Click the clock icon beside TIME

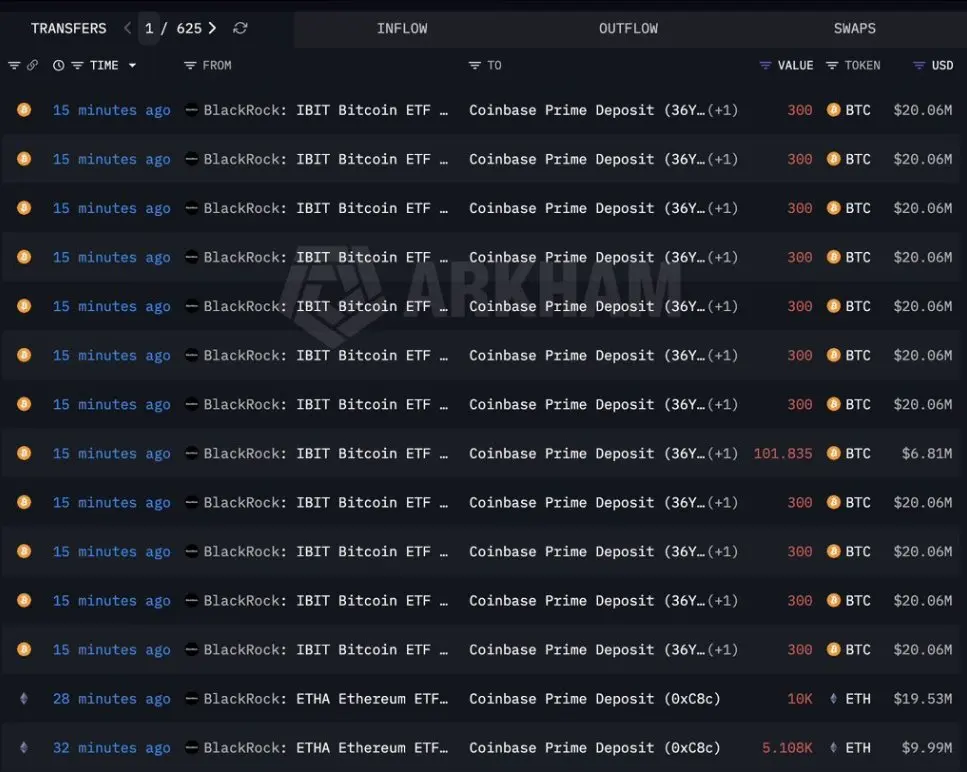coord(59,65)
